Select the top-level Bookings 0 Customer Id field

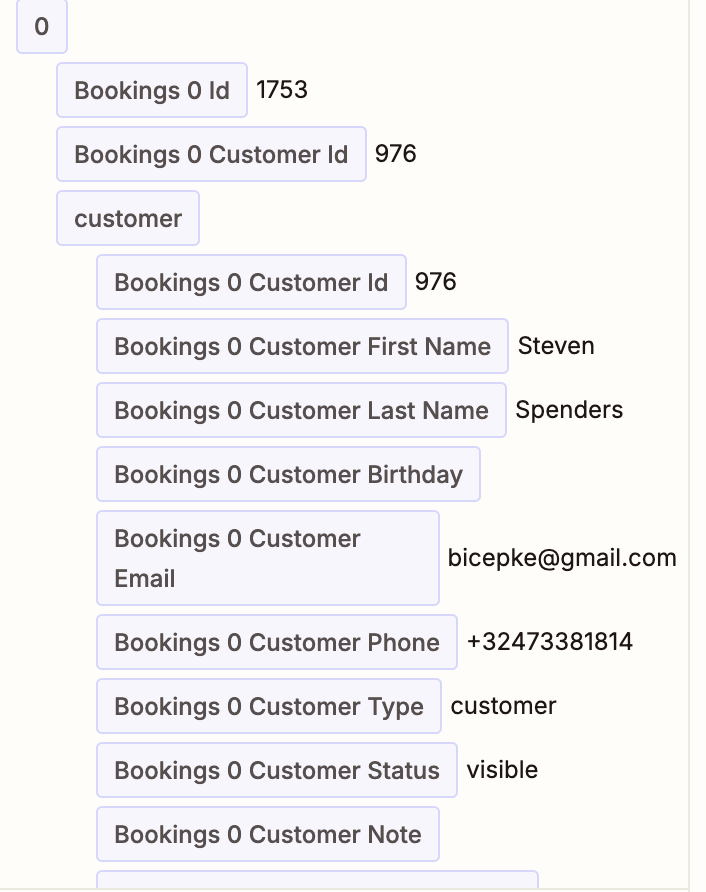[x=211, y=155]
